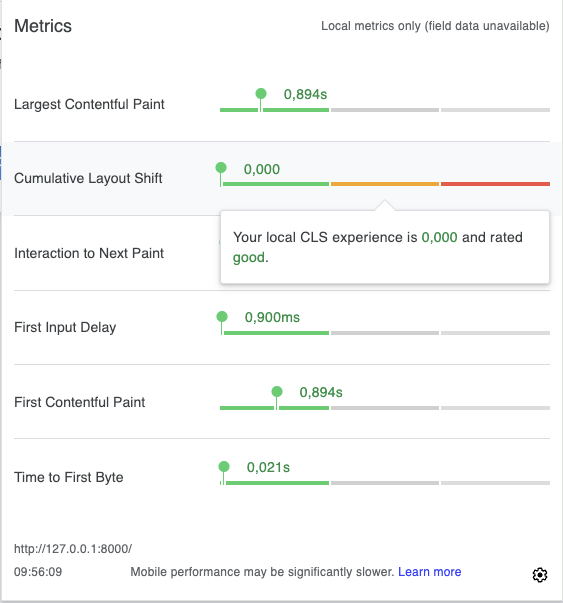The height and width of the screenshot is (603, 563).
Task: Click the Time to First Byte marker dot
Action: 224,466
